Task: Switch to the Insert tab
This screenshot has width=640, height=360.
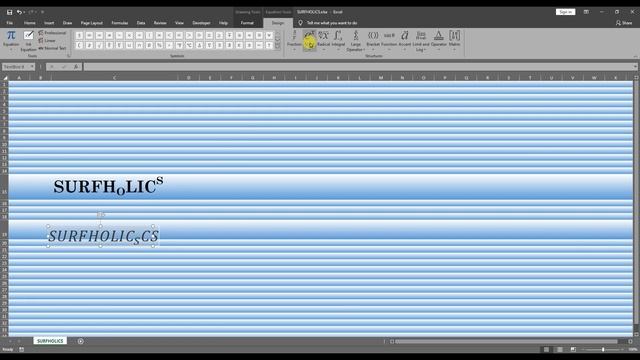Action: 49,23
